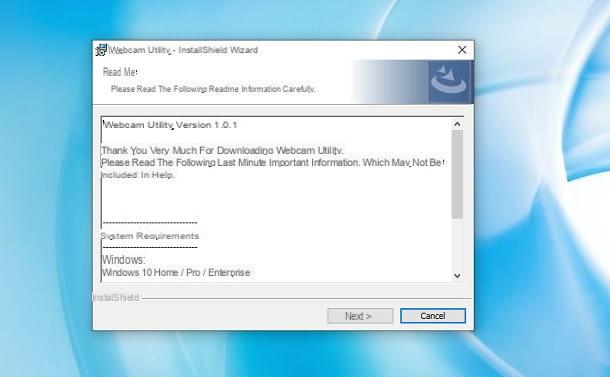Click the 'Read Me' header title
This screenshot has width=610, height=377.
[120, 72]
